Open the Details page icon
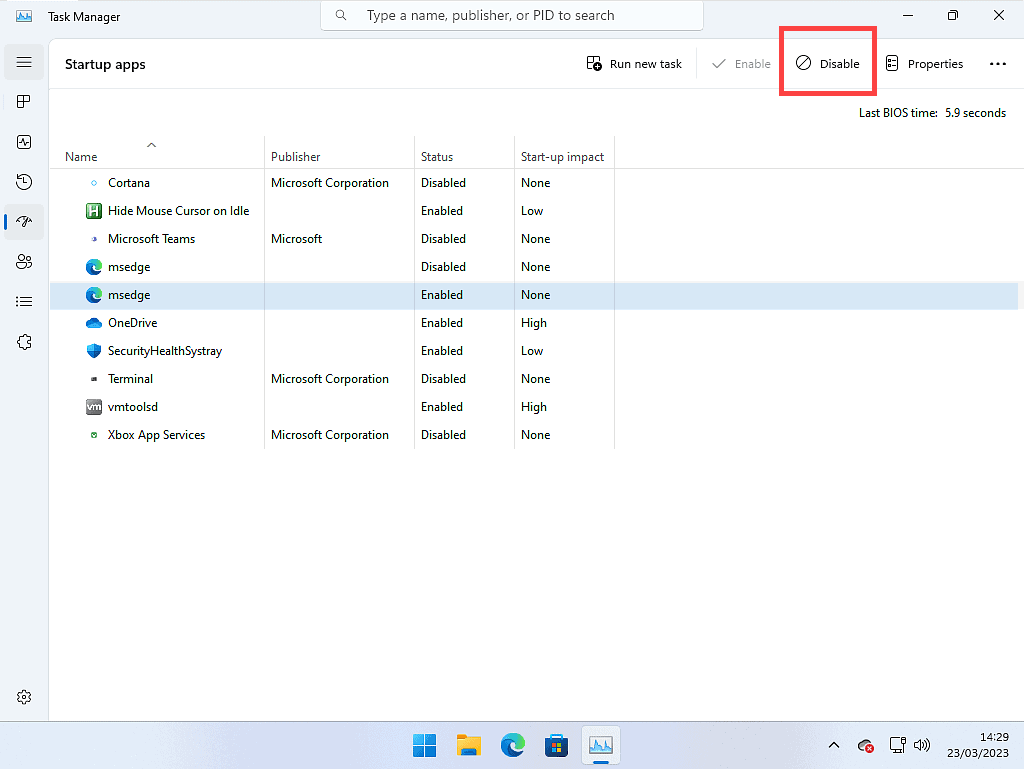This screenshot has width=1024, height=769. coord(24,302)
